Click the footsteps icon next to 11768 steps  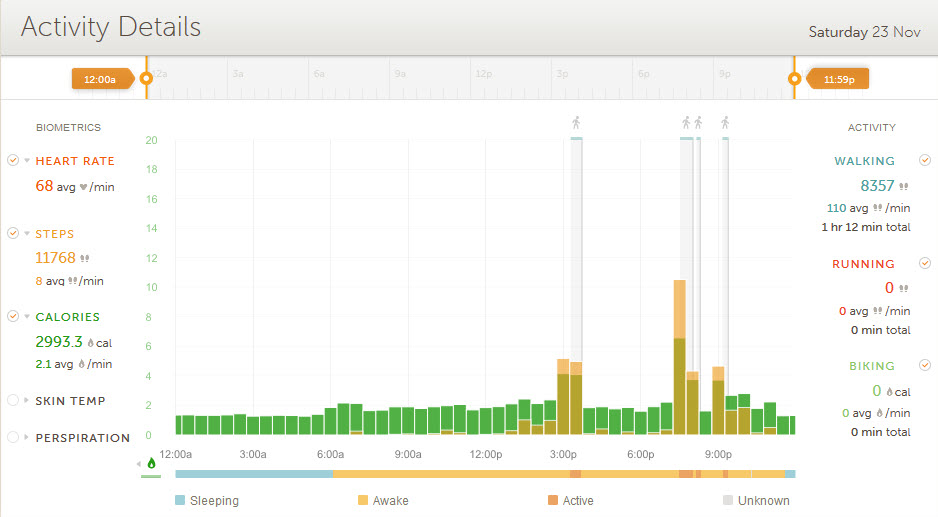click(x=85, y=258)
